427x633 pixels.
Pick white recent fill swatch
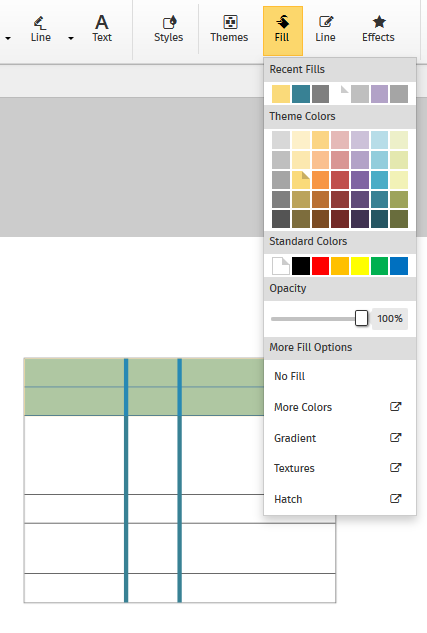point(340,94)
